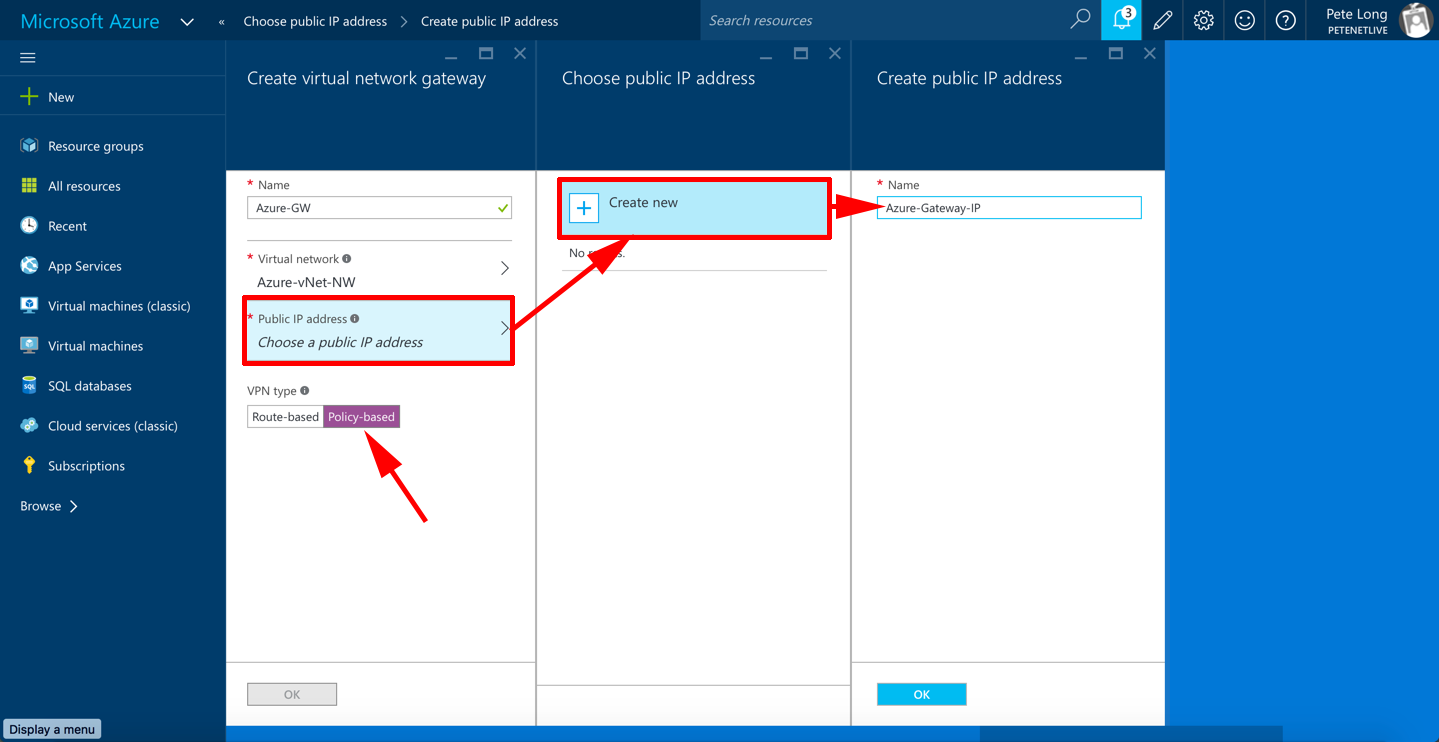Click 'Create public IP address' breadcrumb
1439x742 pixels.
(x=490, y=21)
